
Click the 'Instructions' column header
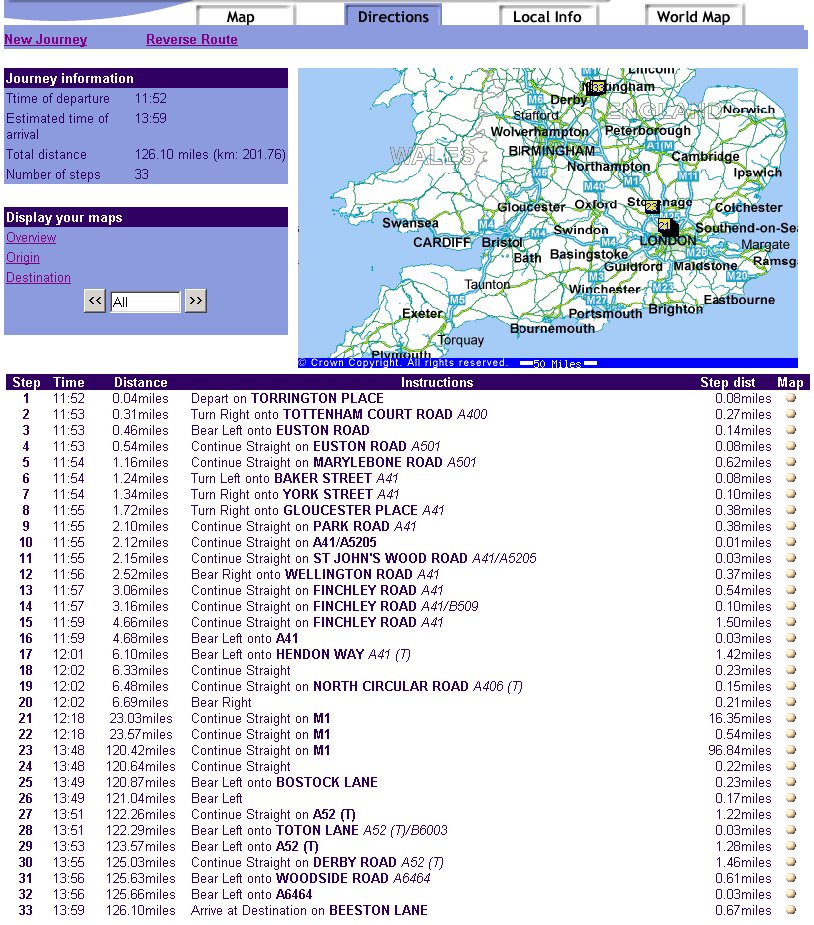[x=437, y=382]
